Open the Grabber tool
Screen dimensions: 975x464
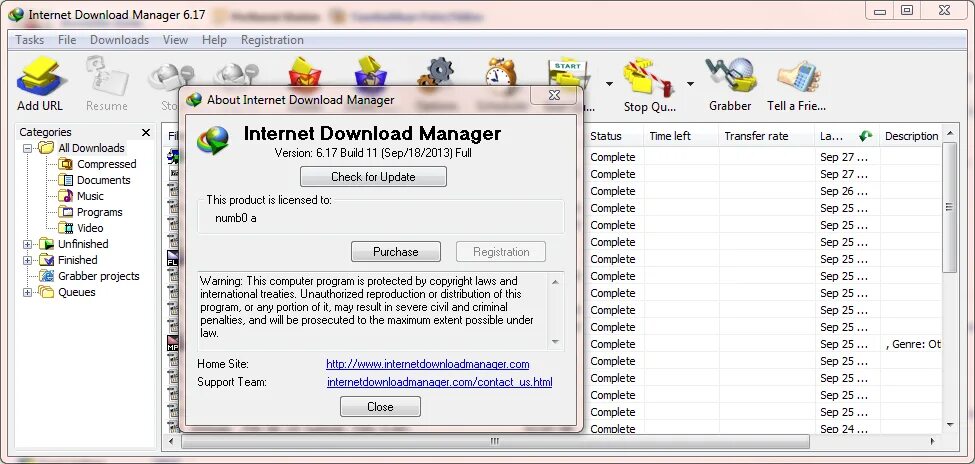(x=730, y=85)
